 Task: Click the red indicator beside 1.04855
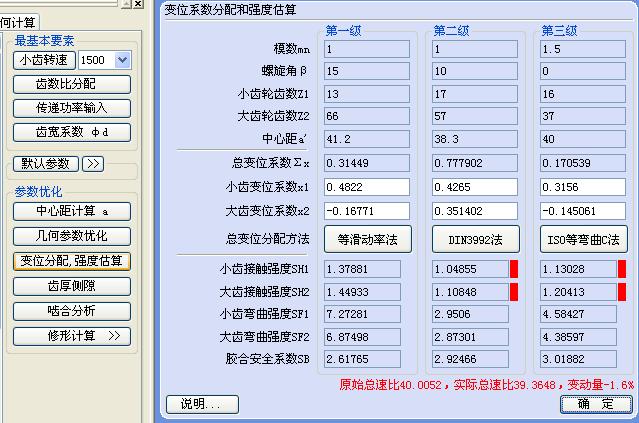[x=514, y=269]
